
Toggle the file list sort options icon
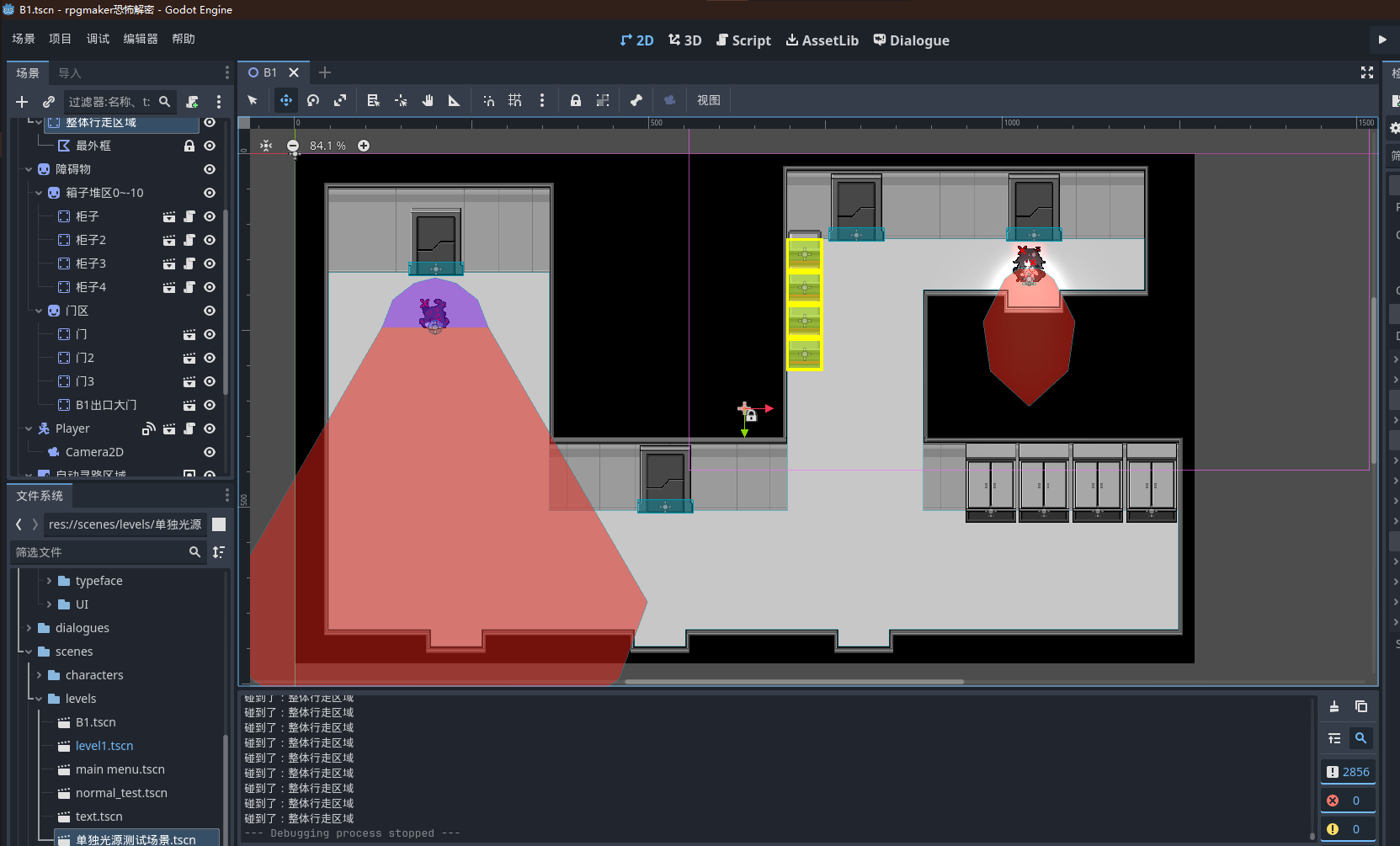click(x=219, y=552)
